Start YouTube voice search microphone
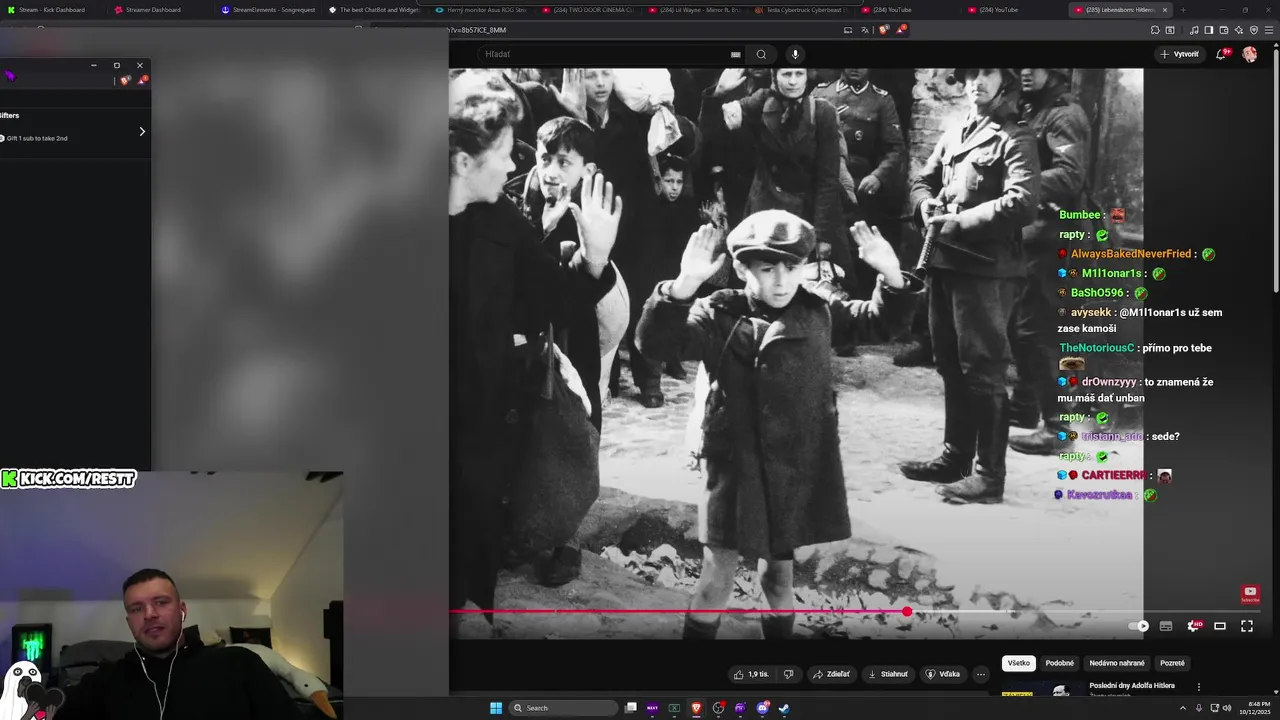Viewport: 1280px width, 720px height. (x=795, y=54)
